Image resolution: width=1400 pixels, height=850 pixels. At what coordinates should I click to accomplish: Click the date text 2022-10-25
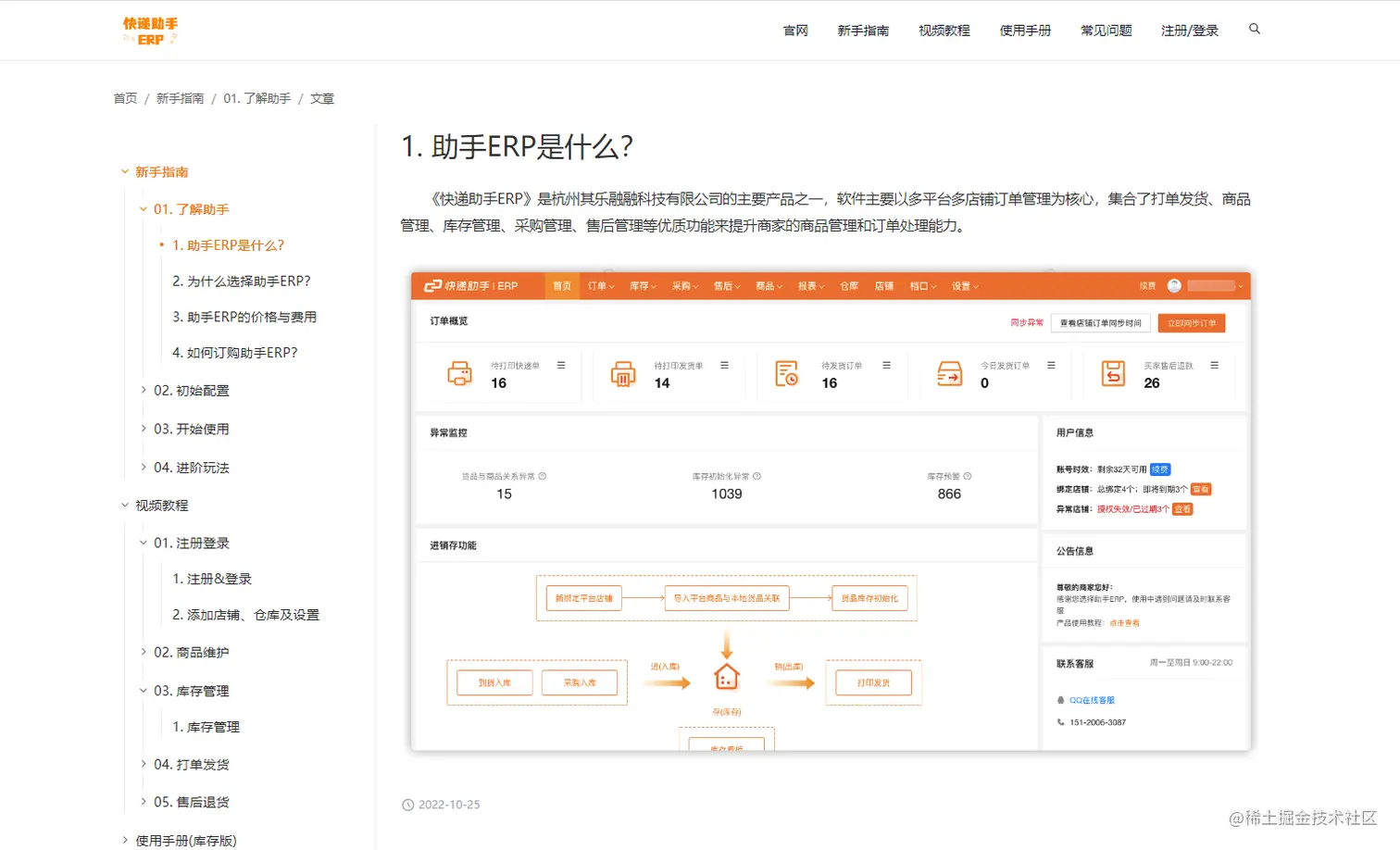tap(449, 805)
